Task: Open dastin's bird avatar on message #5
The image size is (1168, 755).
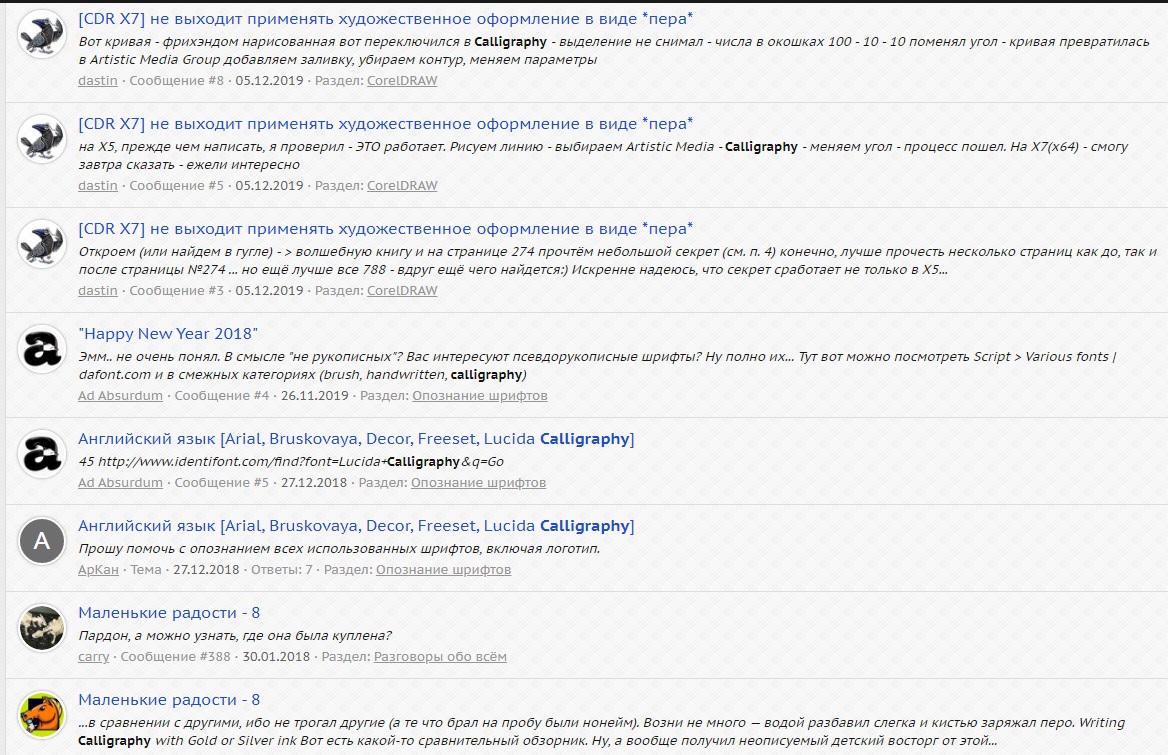Action: [42, 139]
